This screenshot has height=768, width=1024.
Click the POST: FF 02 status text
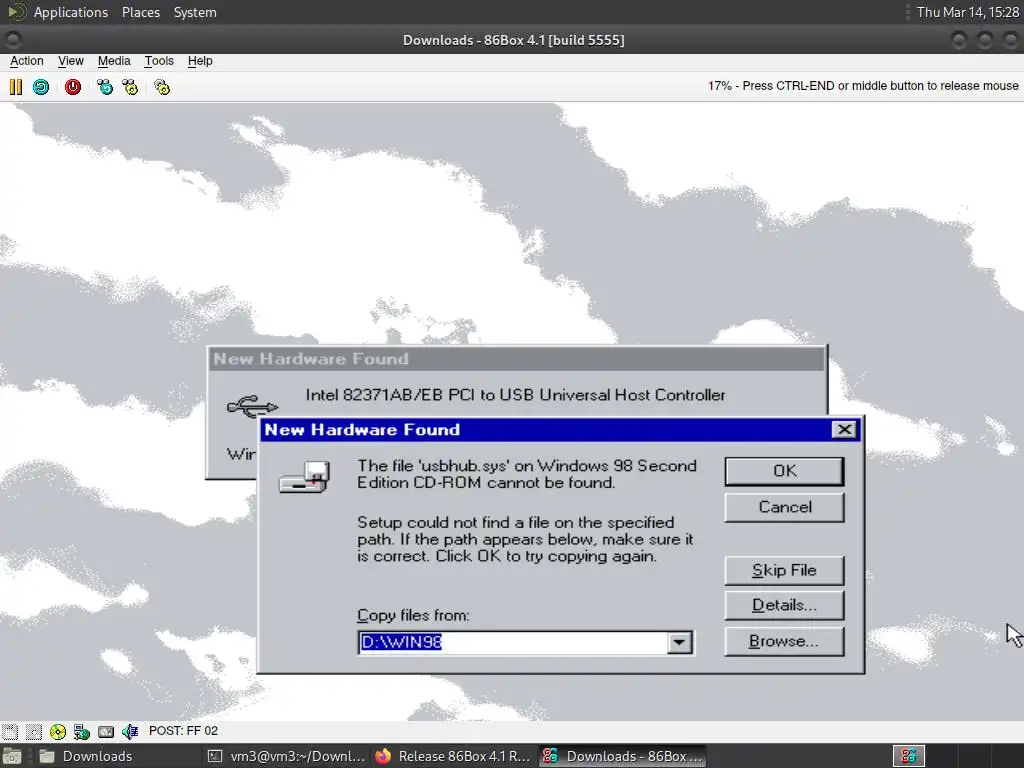[x=184, y=731]
